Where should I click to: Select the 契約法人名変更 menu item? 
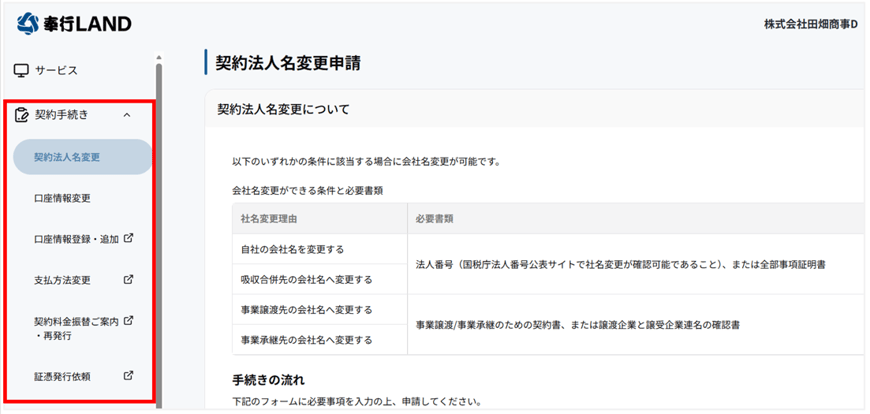[x=67, y=157]
